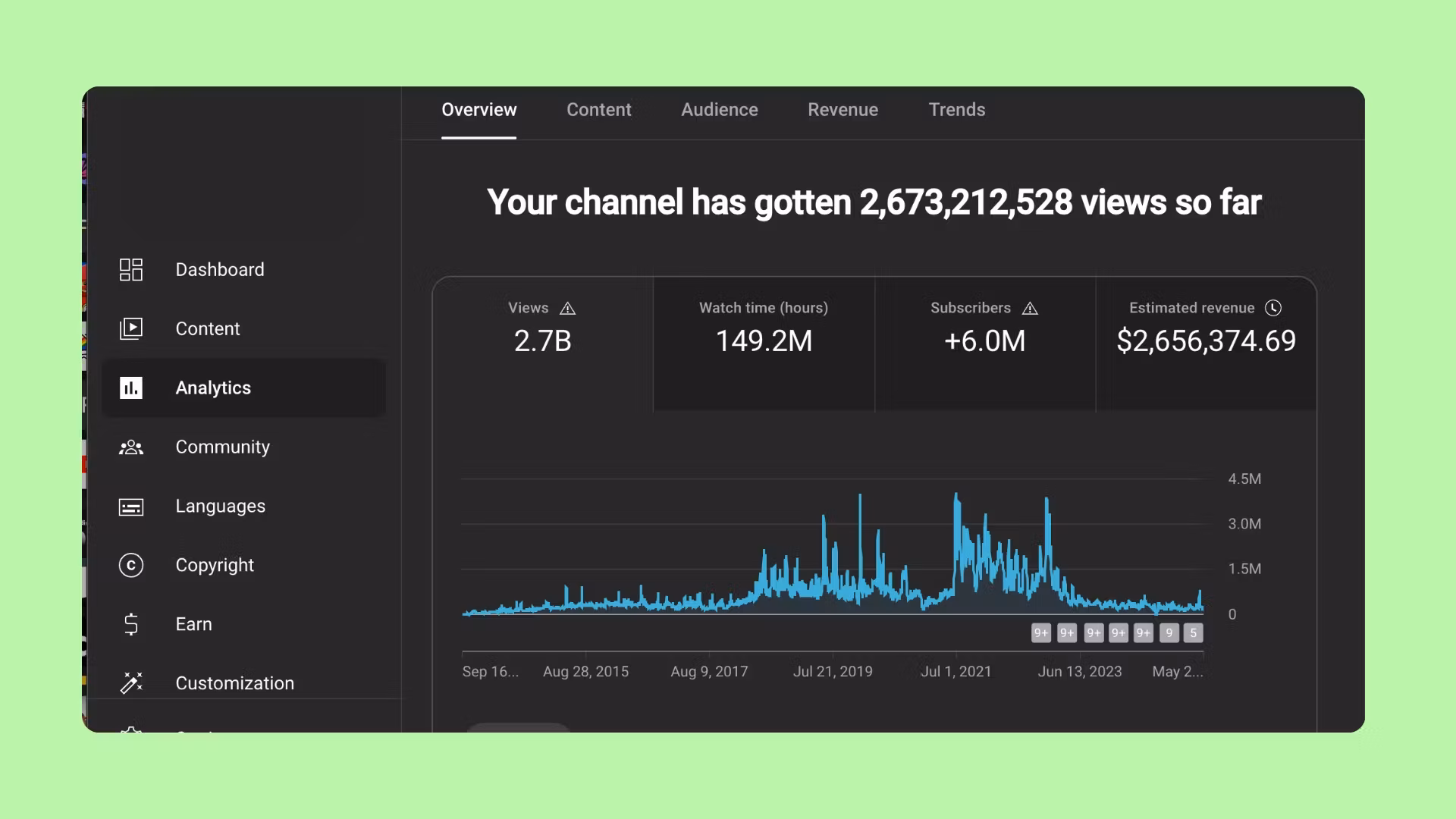Go to the Trends tab
Viewport: 1456px width, 819px height.
pyautogui.click(x=956, y=110)
